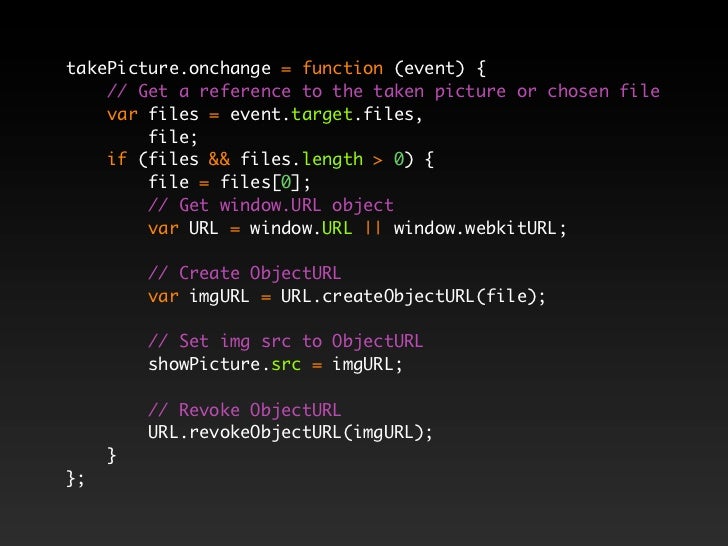The image size is (728, 546).
Task: Click the 'file = files[0];' line
Action: point(229,182)
